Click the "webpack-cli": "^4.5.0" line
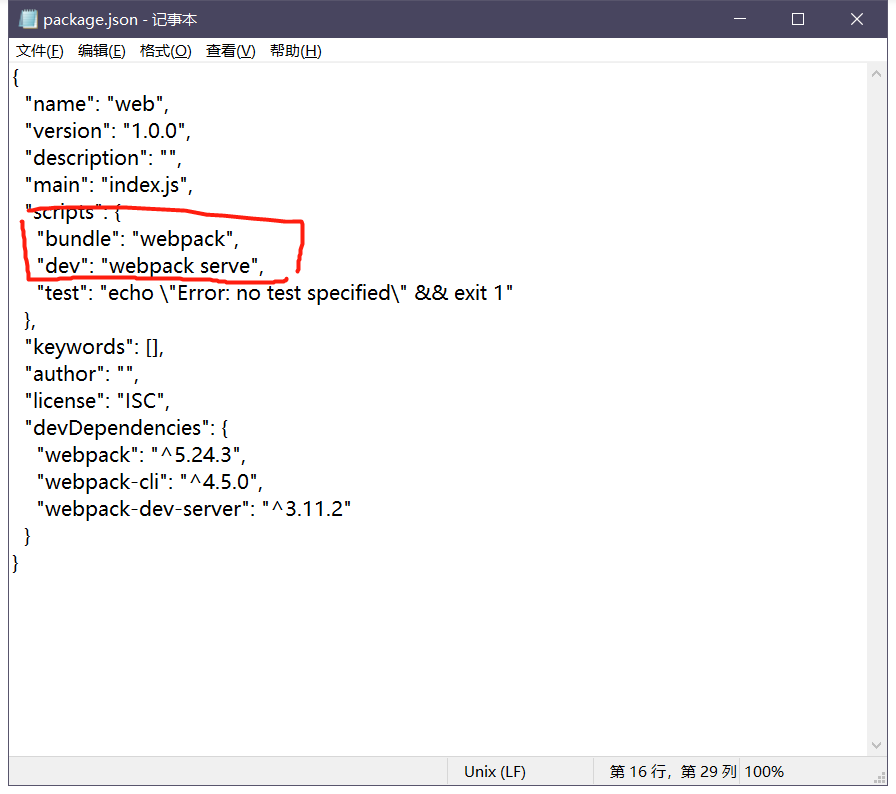 pos(150,482)
